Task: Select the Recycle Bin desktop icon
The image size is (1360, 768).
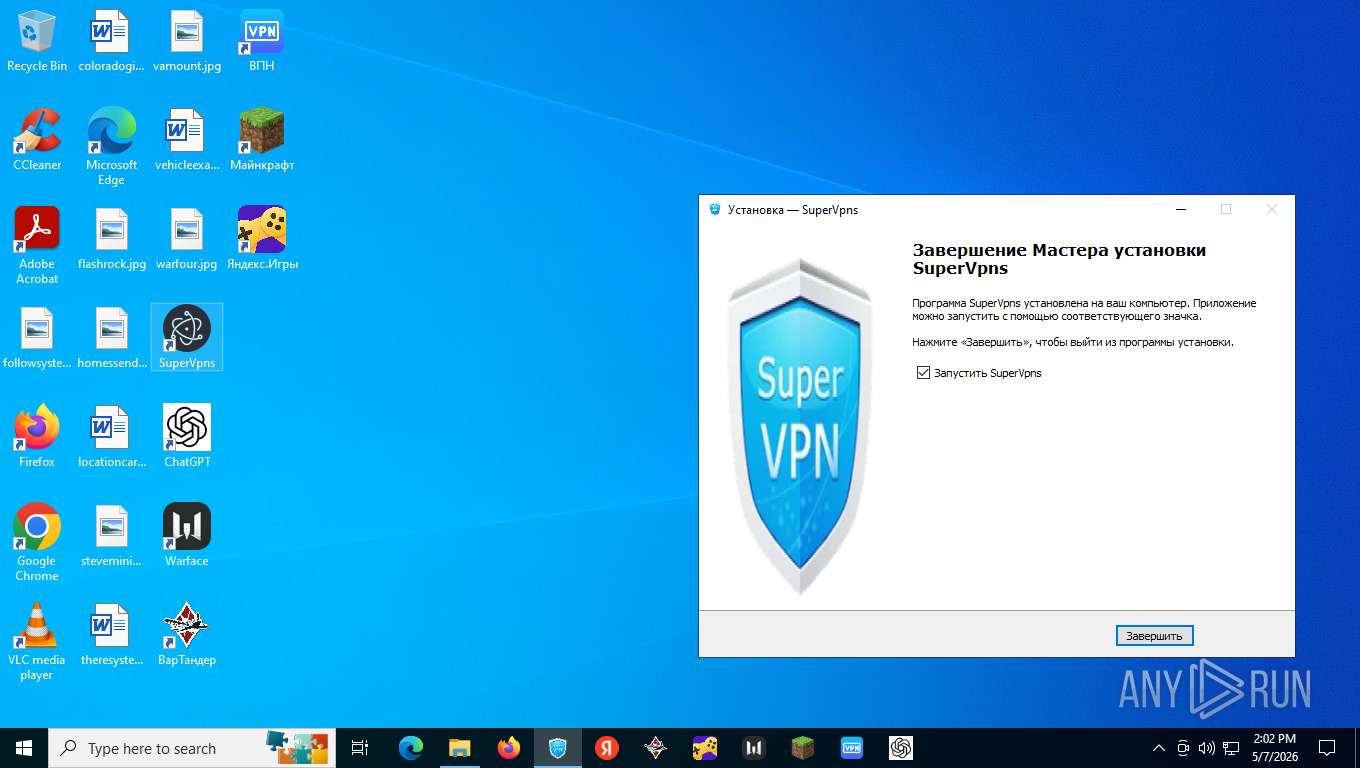Action: [x=37, y=41]
